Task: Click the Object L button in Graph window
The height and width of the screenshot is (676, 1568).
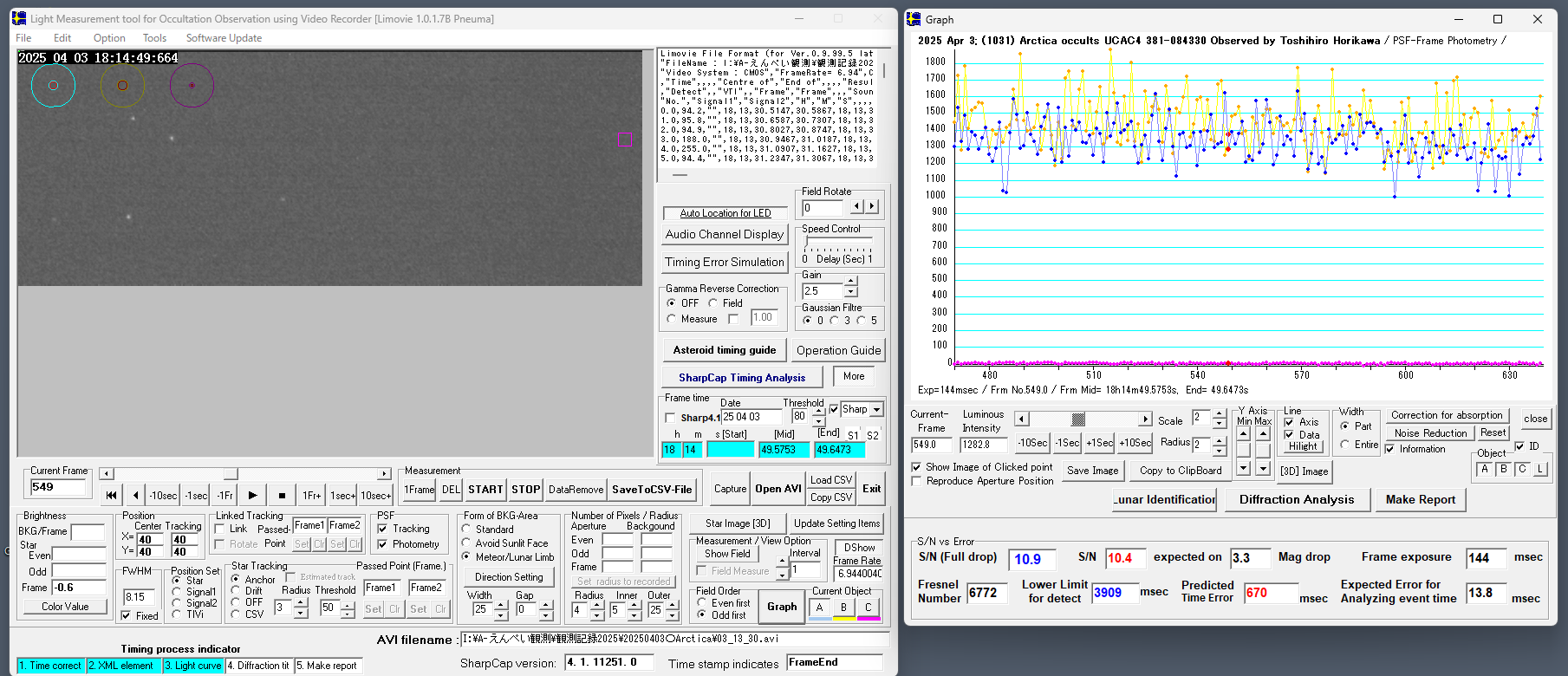Action: coord(1540,470)
